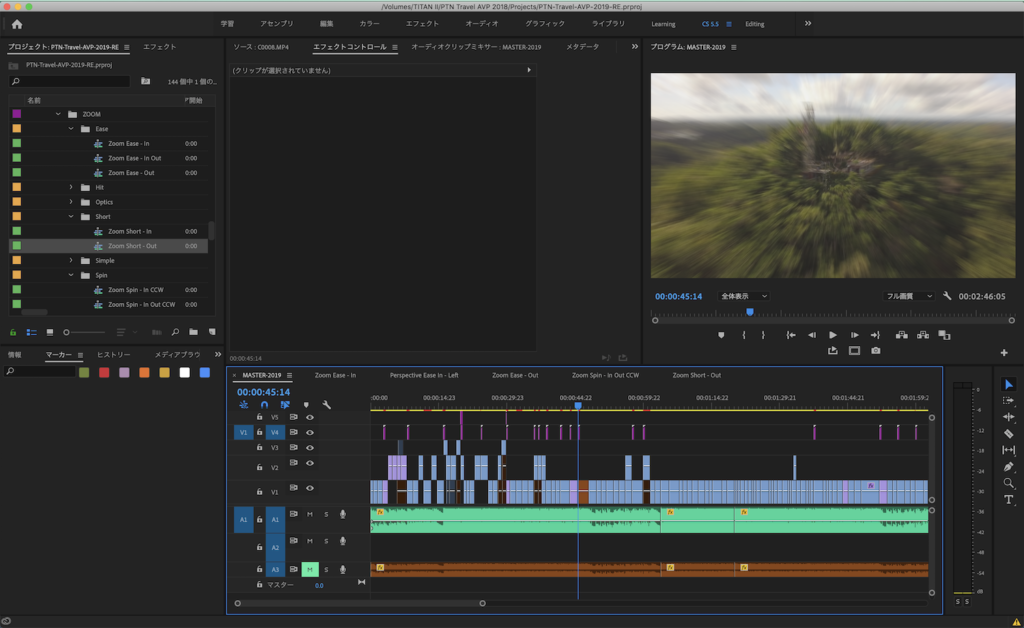Click the Export Frame camera icon
The width and height of the screenshot is (1024, 628).
pos(876,351)
